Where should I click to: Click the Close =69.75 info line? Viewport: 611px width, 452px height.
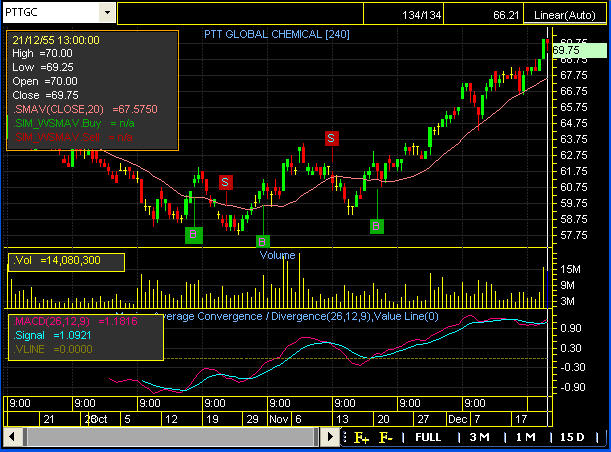pos(45,95)
